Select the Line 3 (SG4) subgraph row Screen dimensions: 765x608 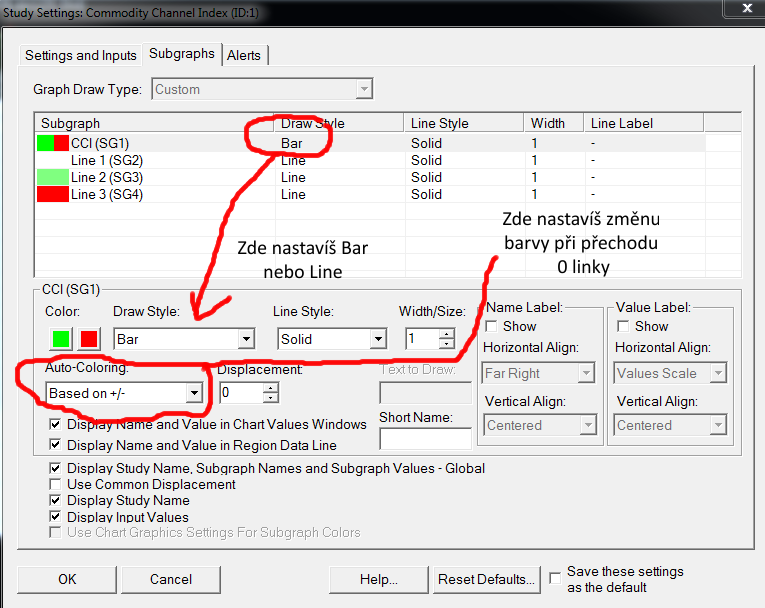coord(106,194)
